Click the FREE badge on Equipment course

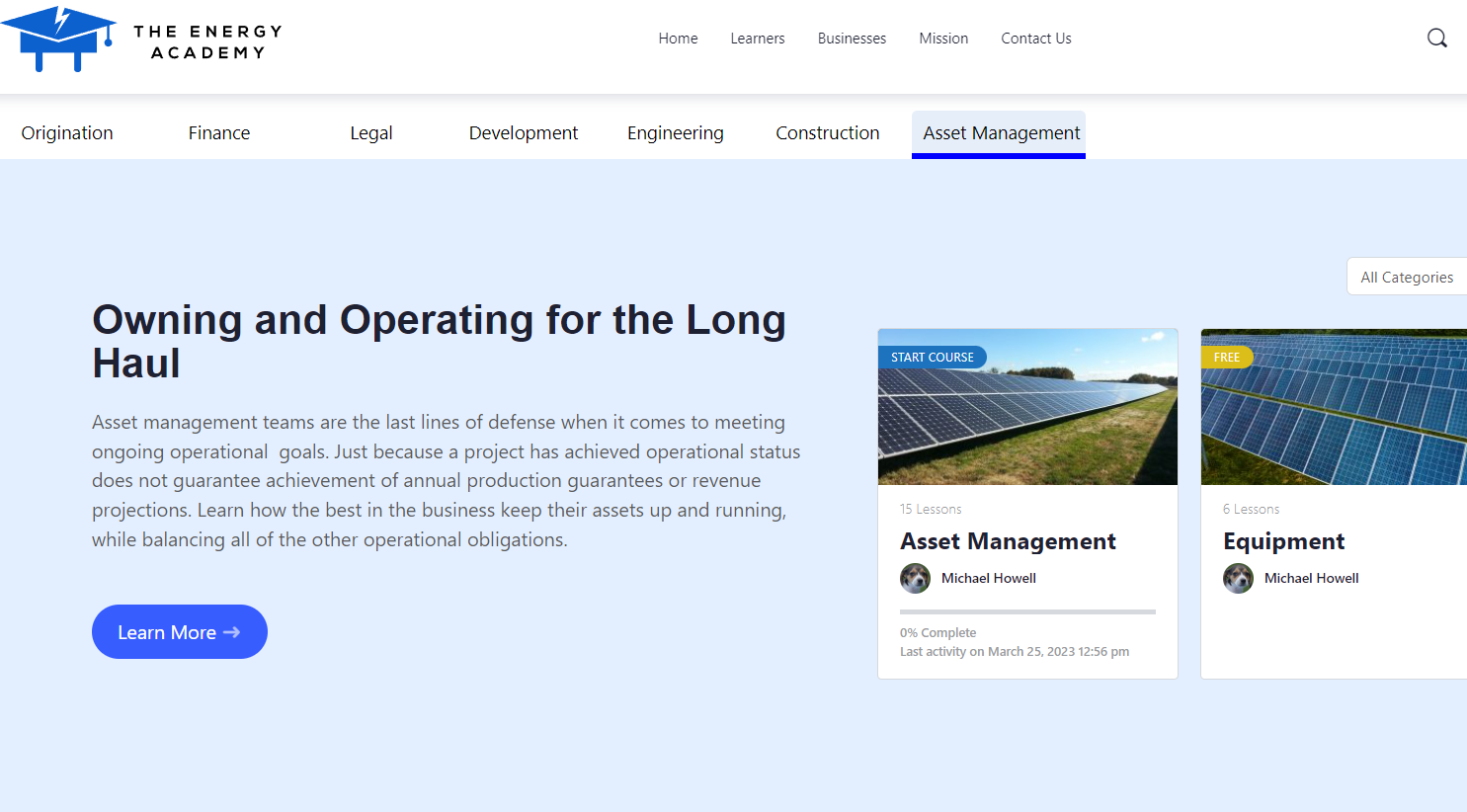pyautogui.click(x=1226, y=358)
